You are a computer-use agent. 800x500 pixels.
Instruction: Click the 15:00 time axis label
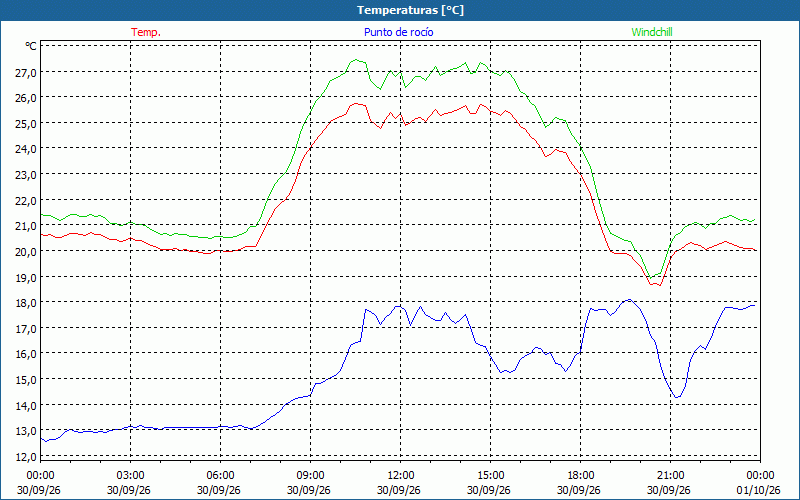[x=491, y=476]
